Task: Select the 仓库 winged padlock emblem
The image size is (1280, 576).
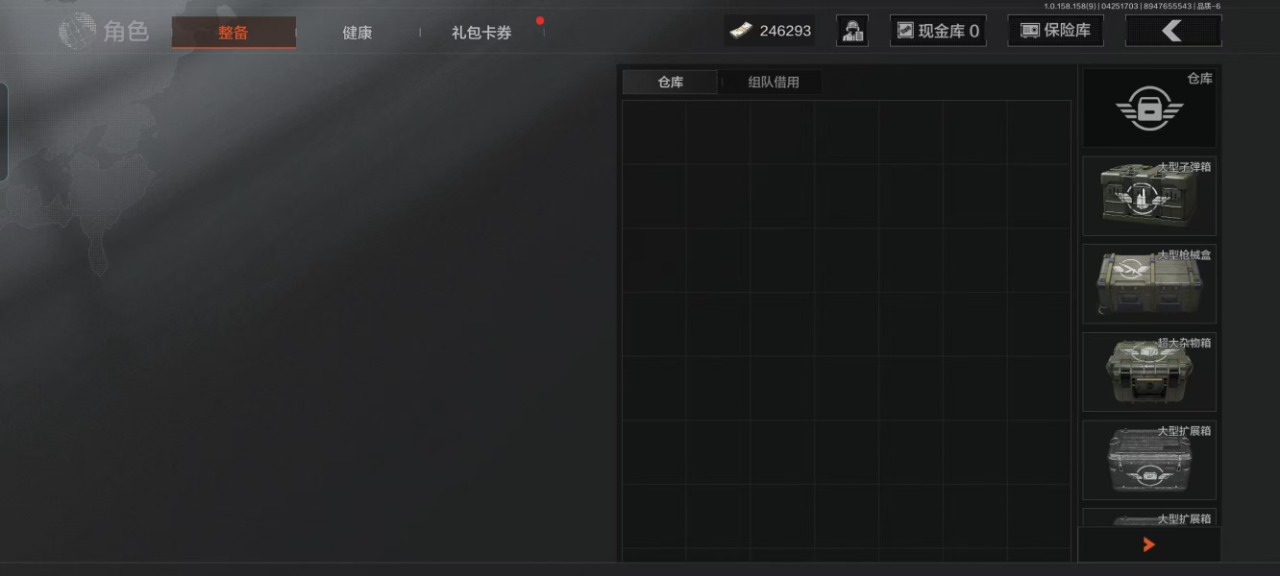Action: (1149, 108)
